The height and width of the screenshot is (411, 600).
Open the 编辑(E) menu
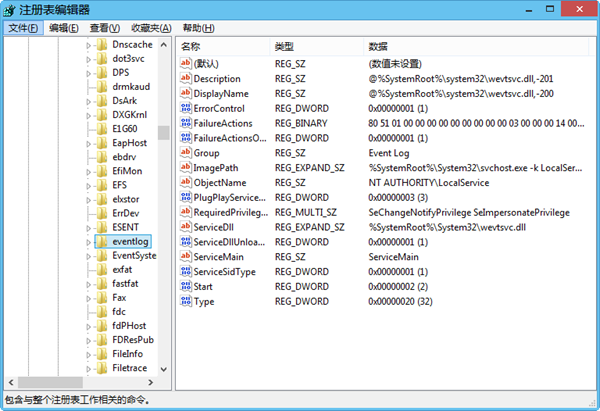coord(64,28)
